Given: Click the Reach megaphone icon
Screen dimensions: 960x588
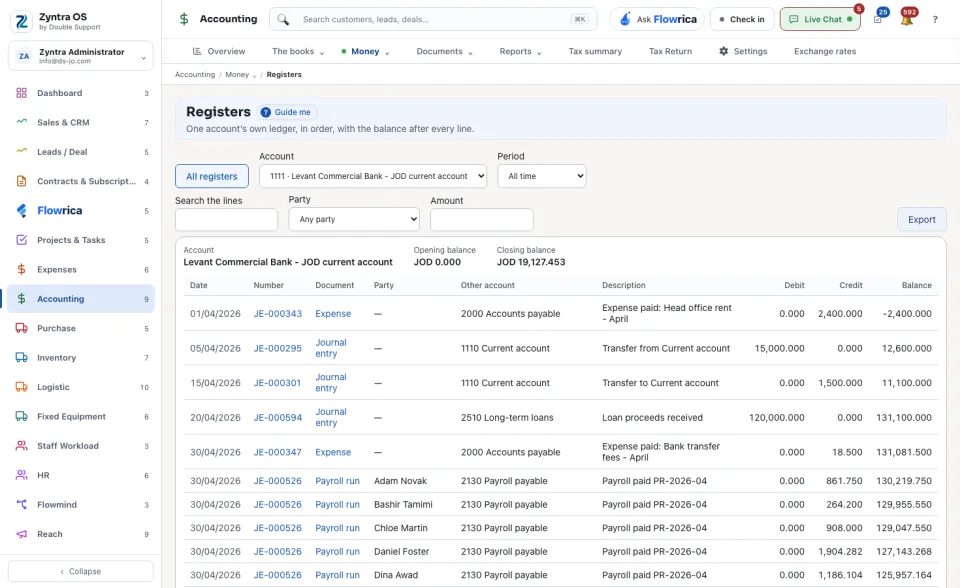Looking at the screenshot, I should (x=21, y=534).
